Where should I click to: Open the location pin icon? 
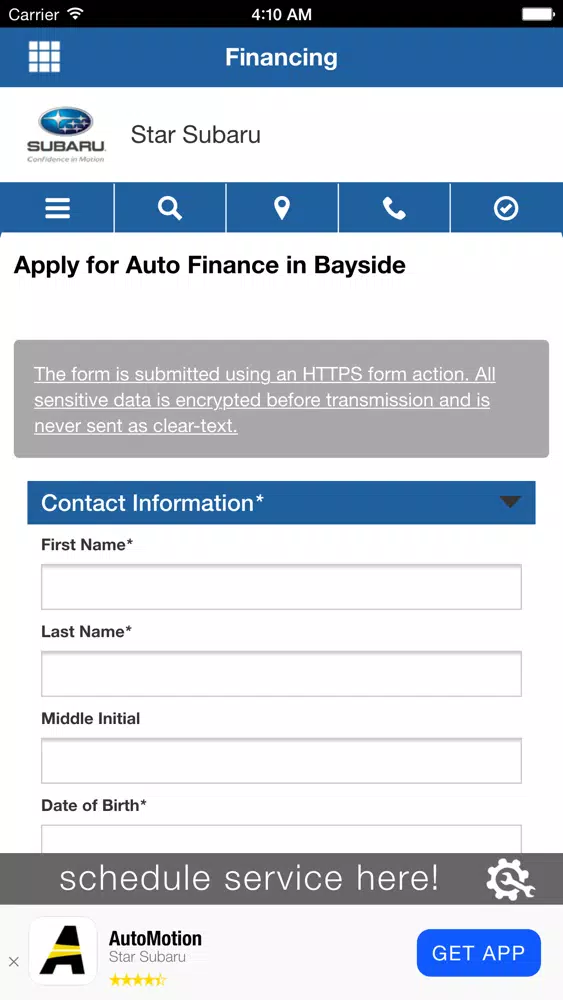[282, 208]
